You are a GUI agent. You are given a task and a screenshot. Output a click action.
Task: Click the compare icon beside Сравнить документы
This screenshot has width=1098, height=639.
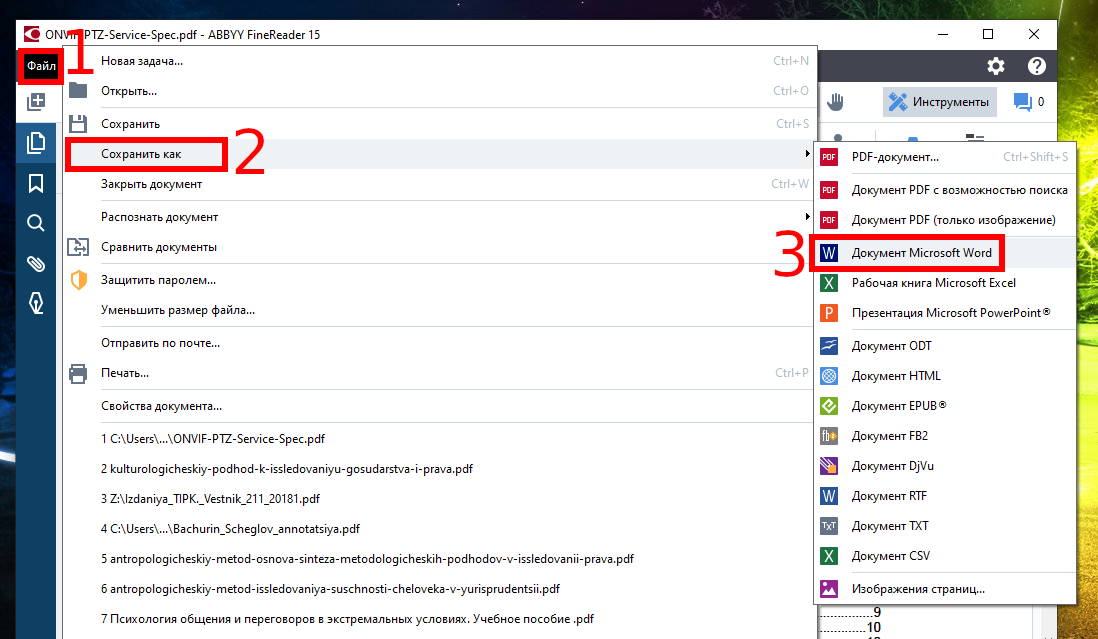point(78,247)
